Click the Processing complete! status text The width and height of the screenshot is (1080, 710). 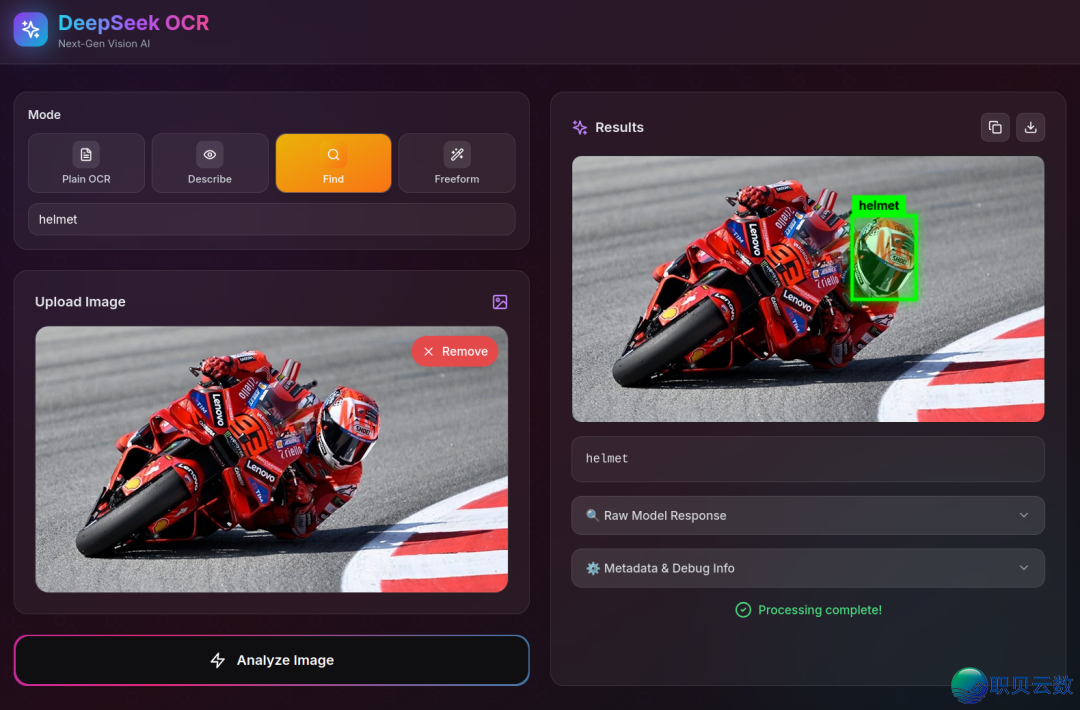pos(820,609)
